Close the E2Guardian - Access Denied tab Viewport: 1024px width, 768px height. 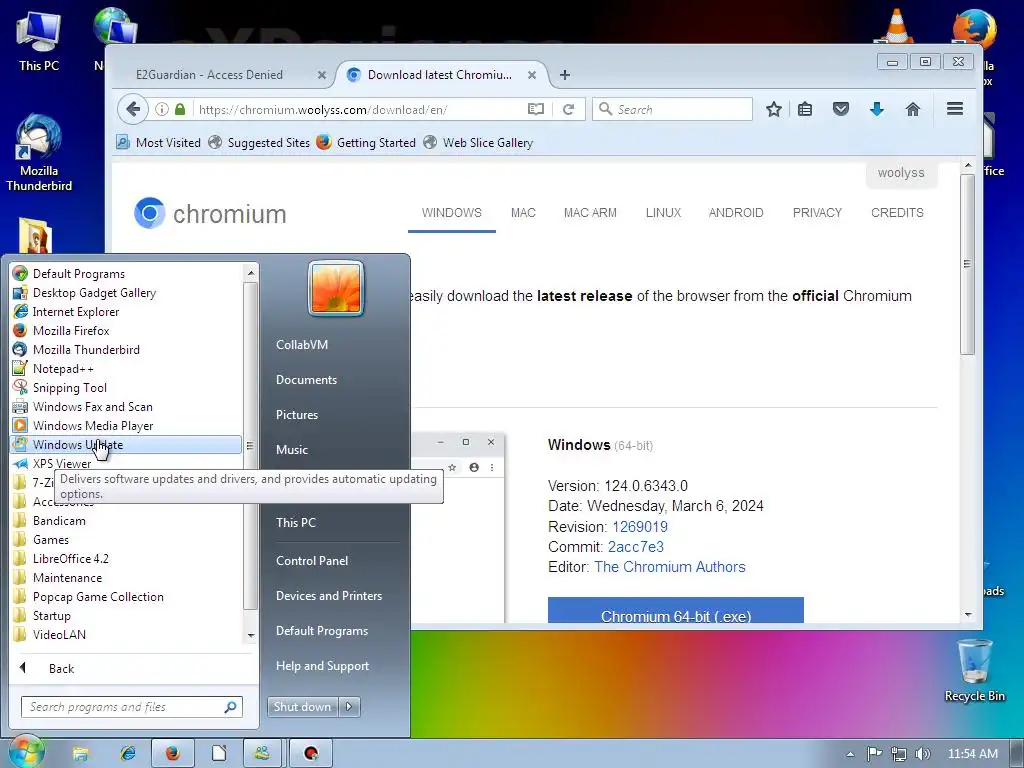(x=321, y=75)
